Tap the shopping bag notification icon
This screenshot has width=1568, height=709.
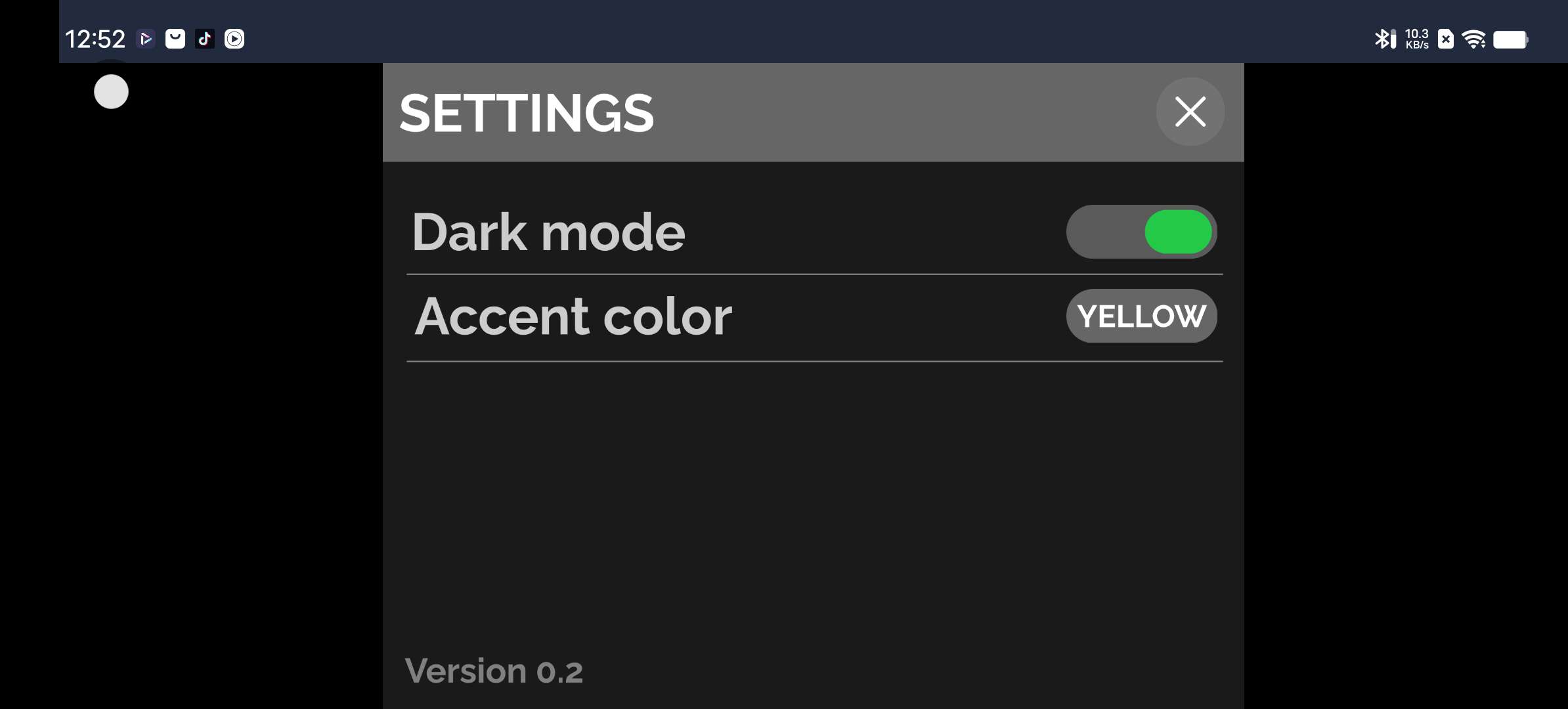click(175, 39)
